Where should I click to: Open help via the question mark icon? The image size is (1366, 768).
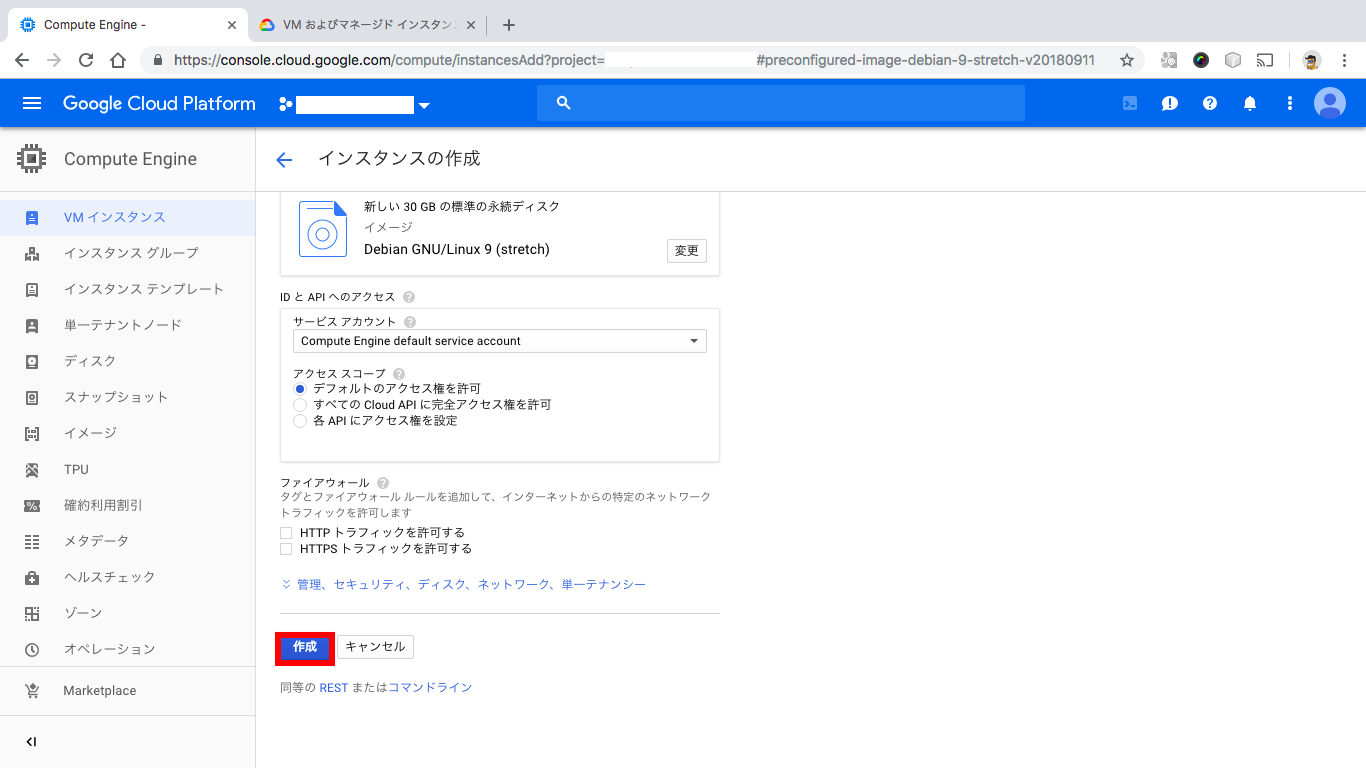pyautogui.click(x=1209, y=102)
